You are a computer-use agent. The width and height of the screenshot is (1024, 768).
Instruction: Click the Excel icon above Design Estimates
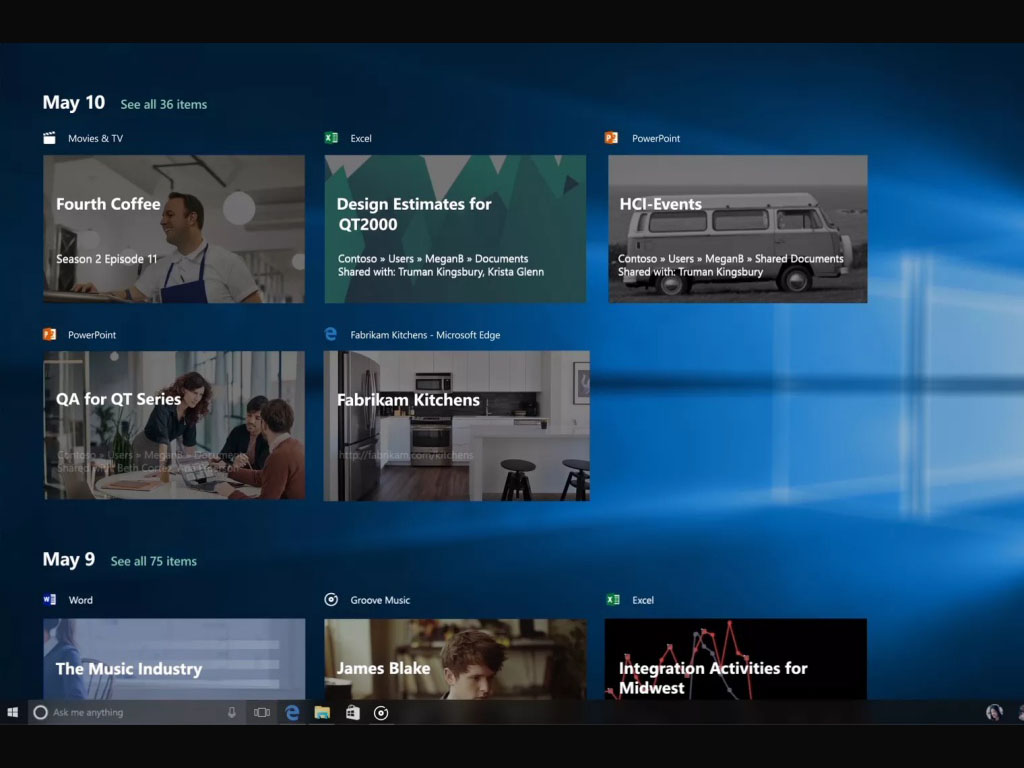click(331, 138)
